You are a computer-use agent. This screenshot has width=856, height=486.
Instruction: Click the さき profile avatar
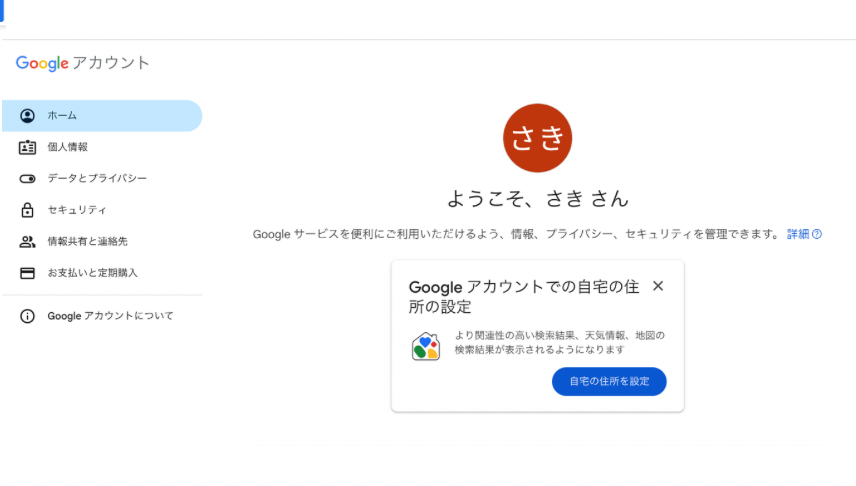[538, 138]
